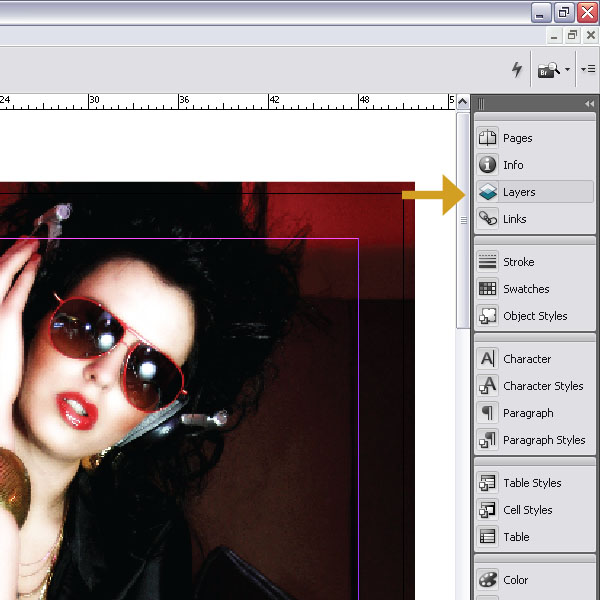The image size is (600, 600).
Task: Open the Cell Styles panel icon
Action: 488,510
